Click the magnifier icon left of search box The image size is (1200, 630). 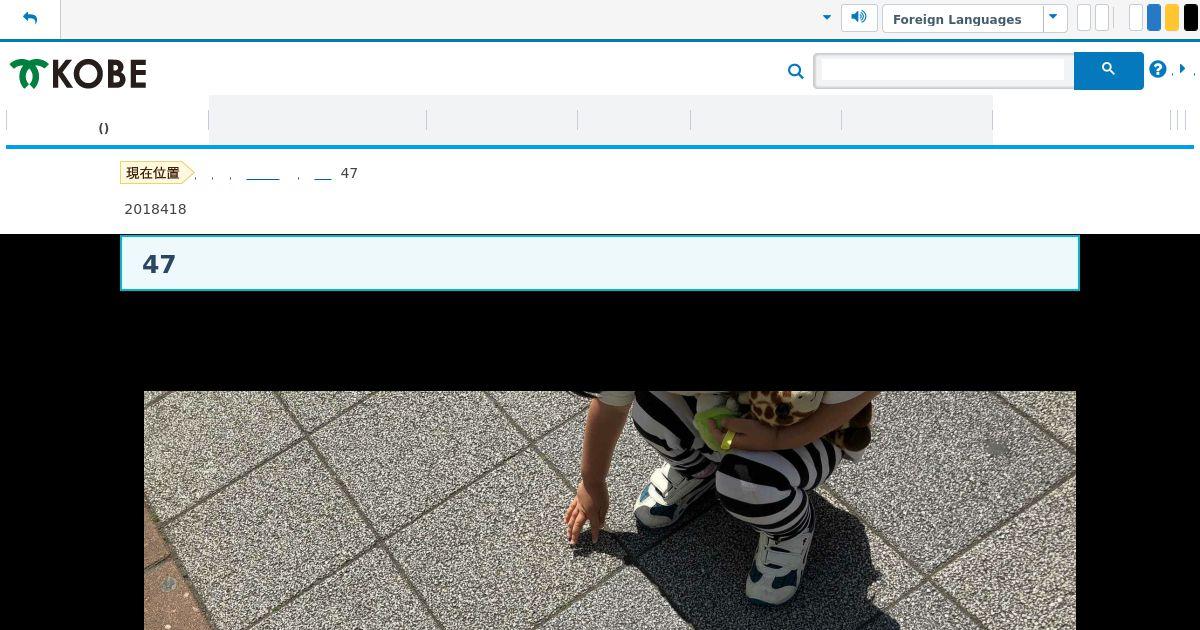tap(796, 71)
